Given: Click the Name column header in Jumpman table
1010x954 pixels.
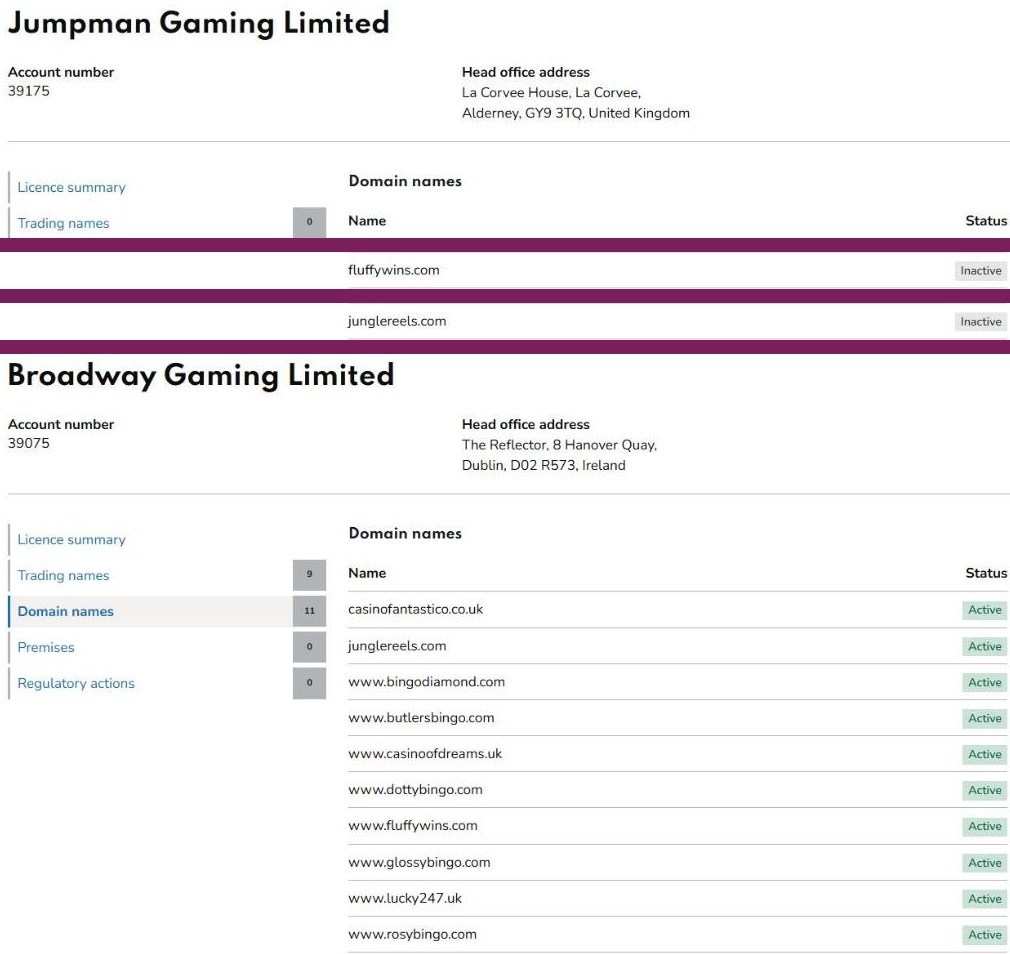Looking at the screenshot, I should [x=367, y=221].
